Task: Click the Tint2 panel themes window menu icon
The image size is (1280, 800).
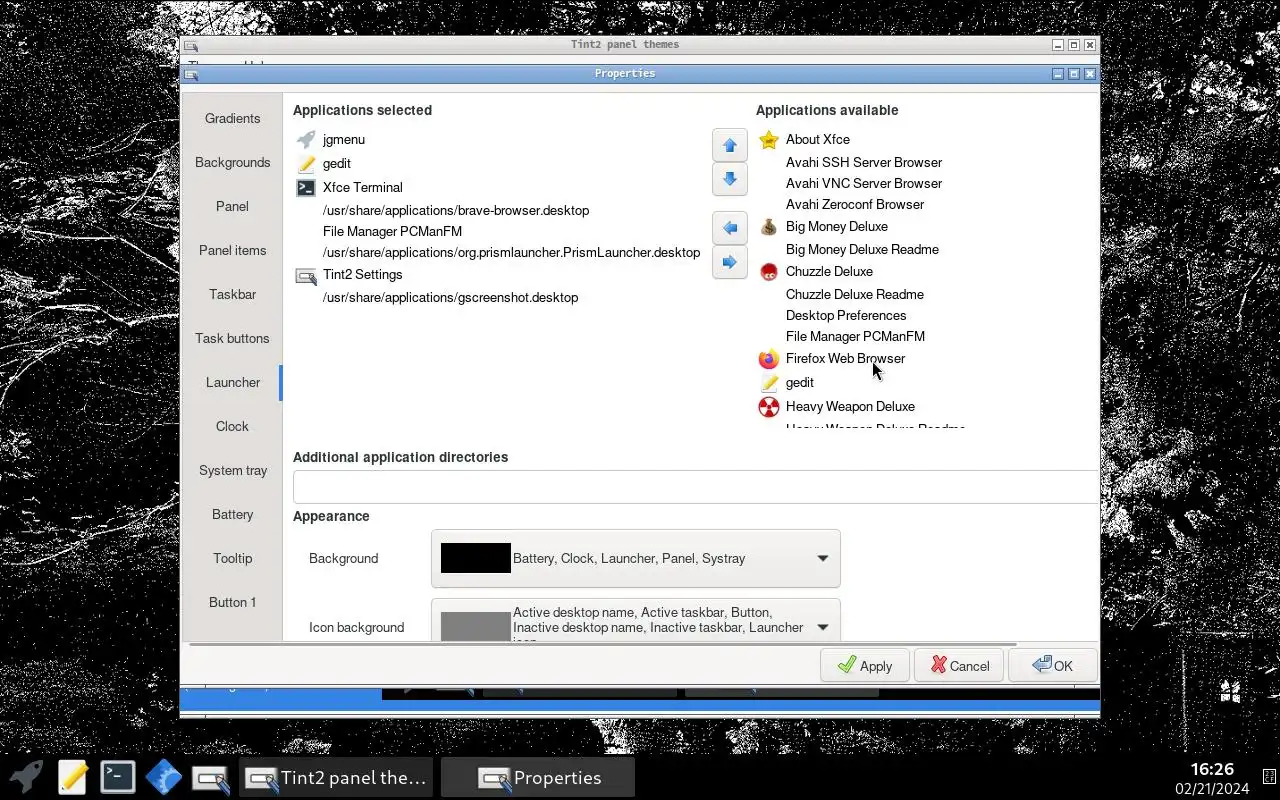Action: click(x=191, y=45)
